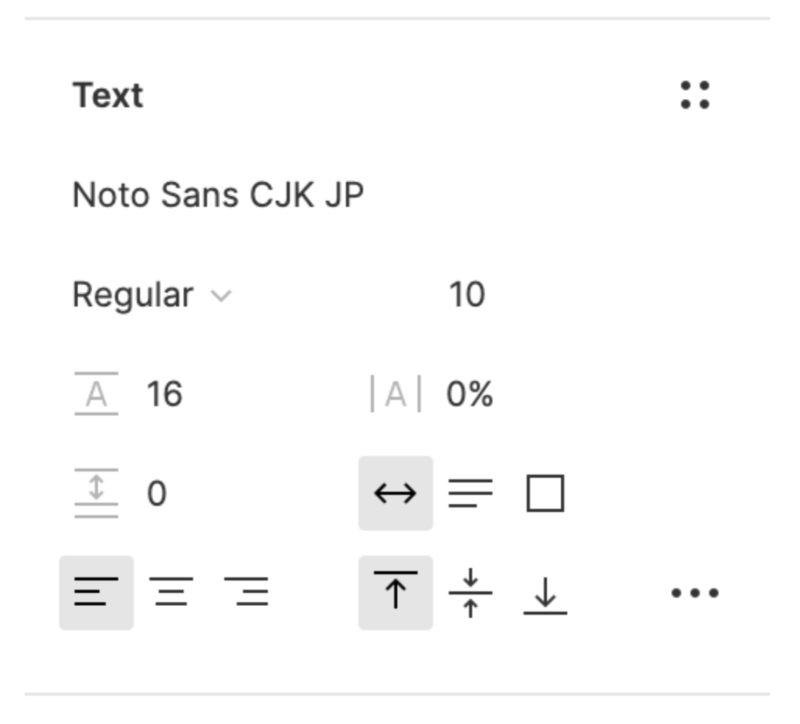
Task: Click the paragraph spacing icon
Action: (x=96, y=493)
